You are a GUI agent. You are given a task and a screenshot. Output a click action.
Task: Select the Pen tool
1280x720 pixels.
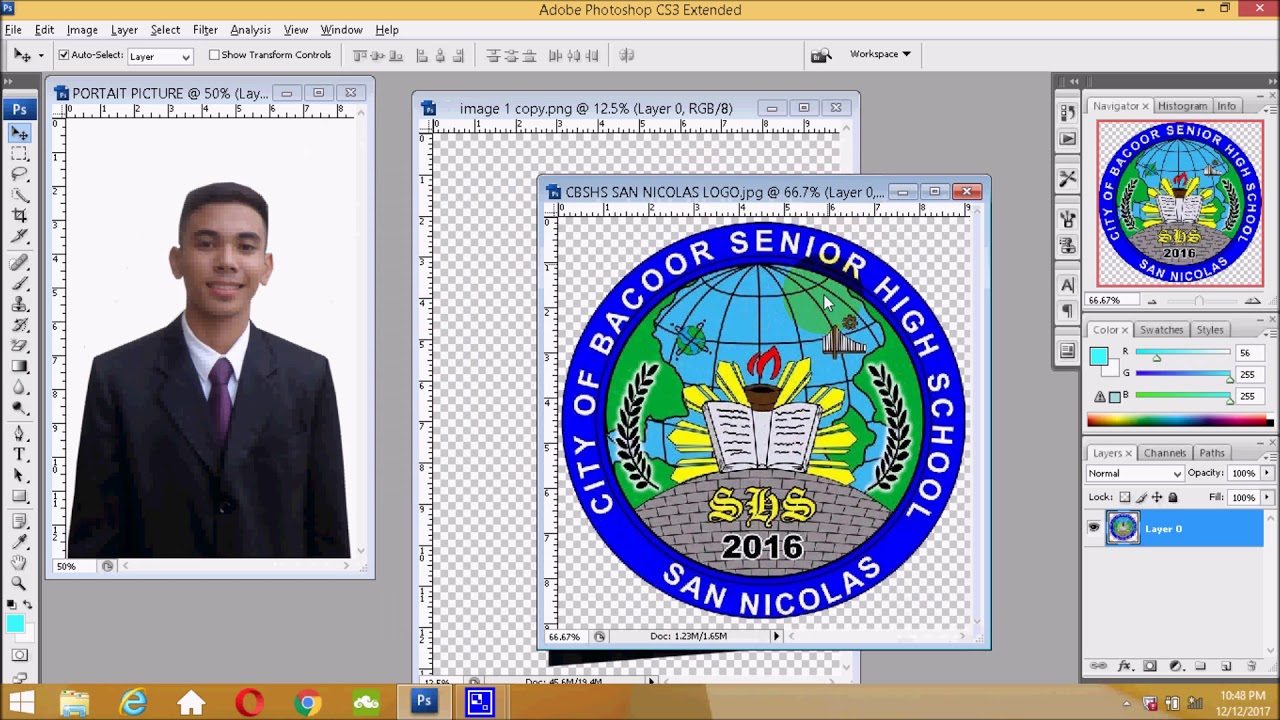20,433
